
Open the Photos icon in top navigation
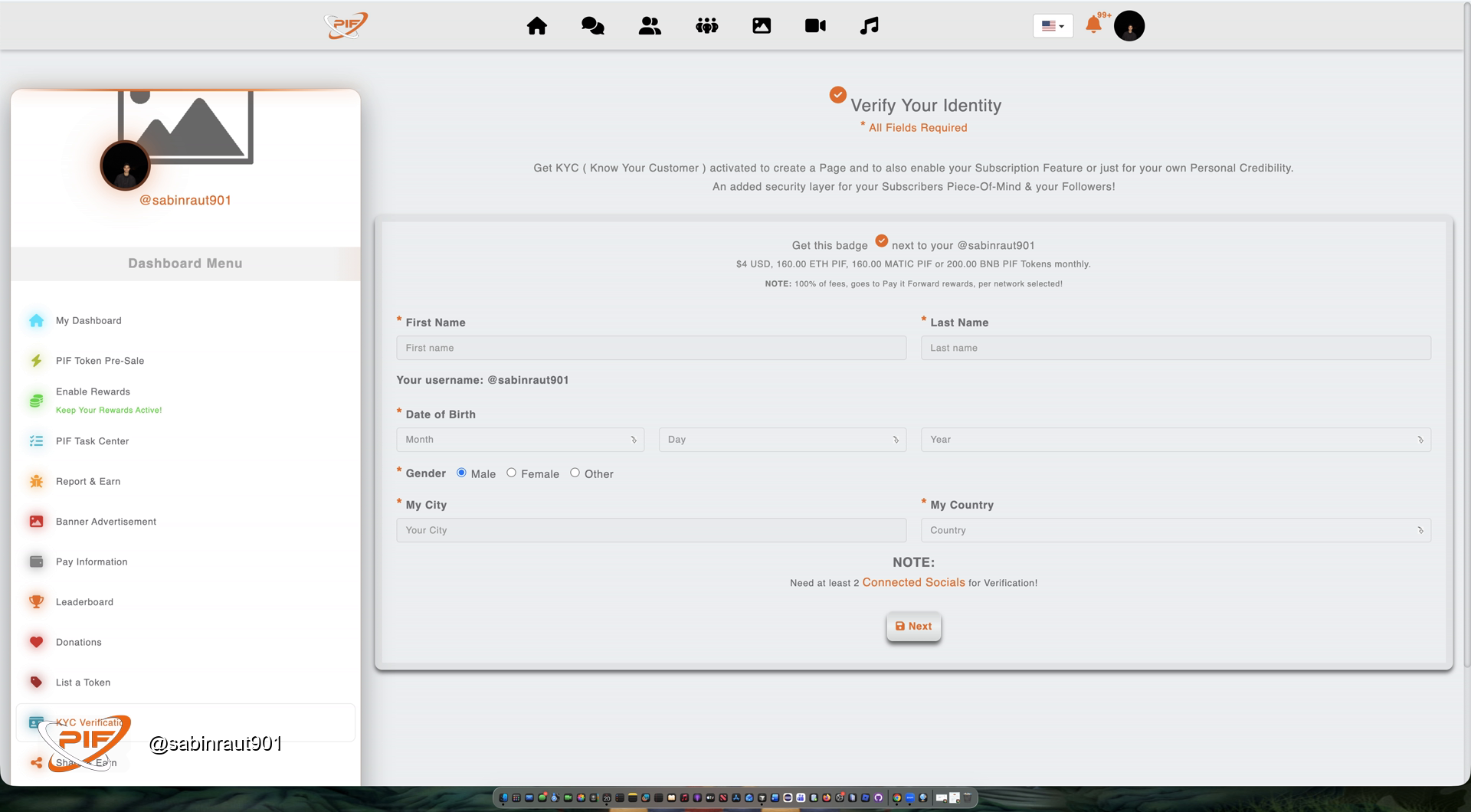point(762,25)
